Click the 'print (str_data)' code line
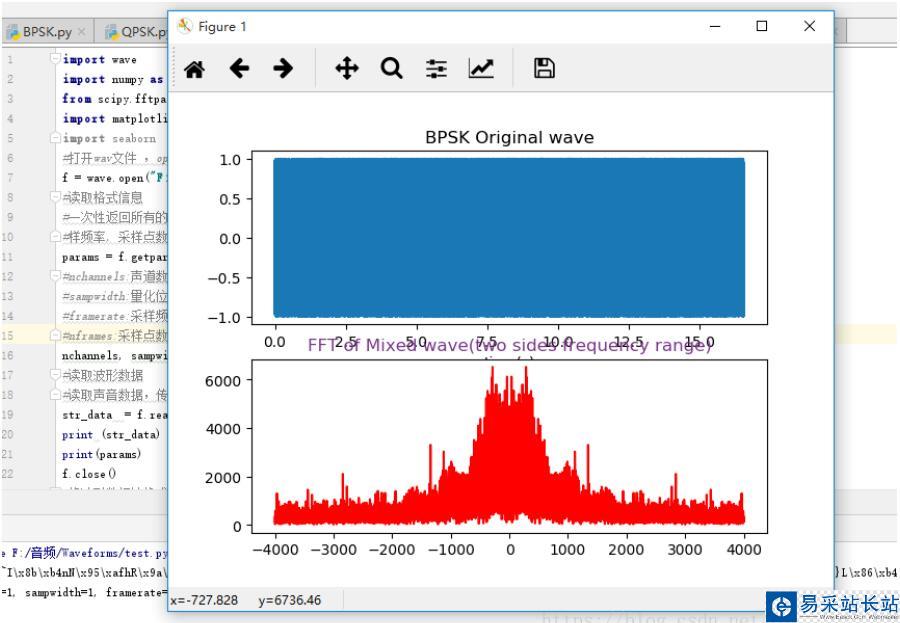 coord(111,435)
